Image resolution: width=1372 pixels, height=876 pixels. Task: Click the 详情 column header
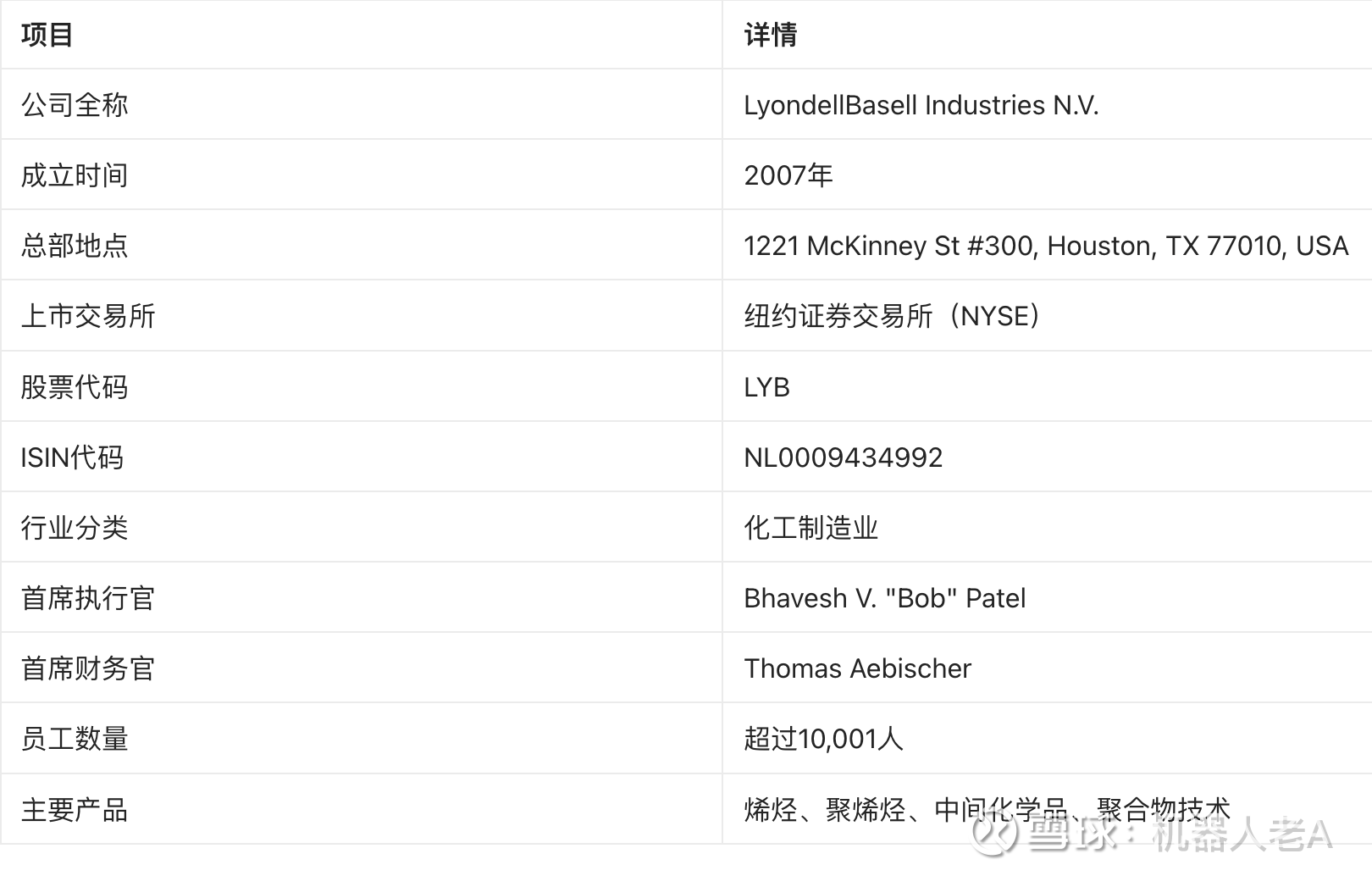point(771,35)
